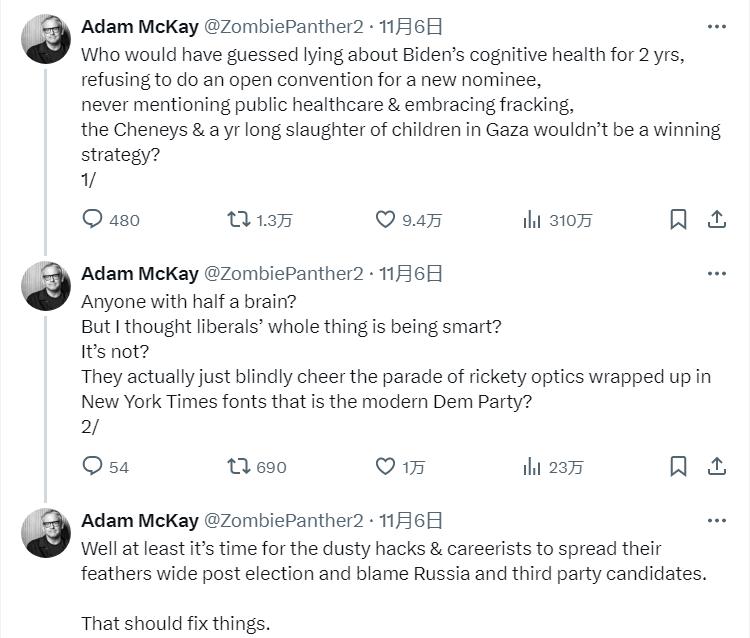View analytics of tweet with 310万 views
Screen dimensions: 750x638
532,220
